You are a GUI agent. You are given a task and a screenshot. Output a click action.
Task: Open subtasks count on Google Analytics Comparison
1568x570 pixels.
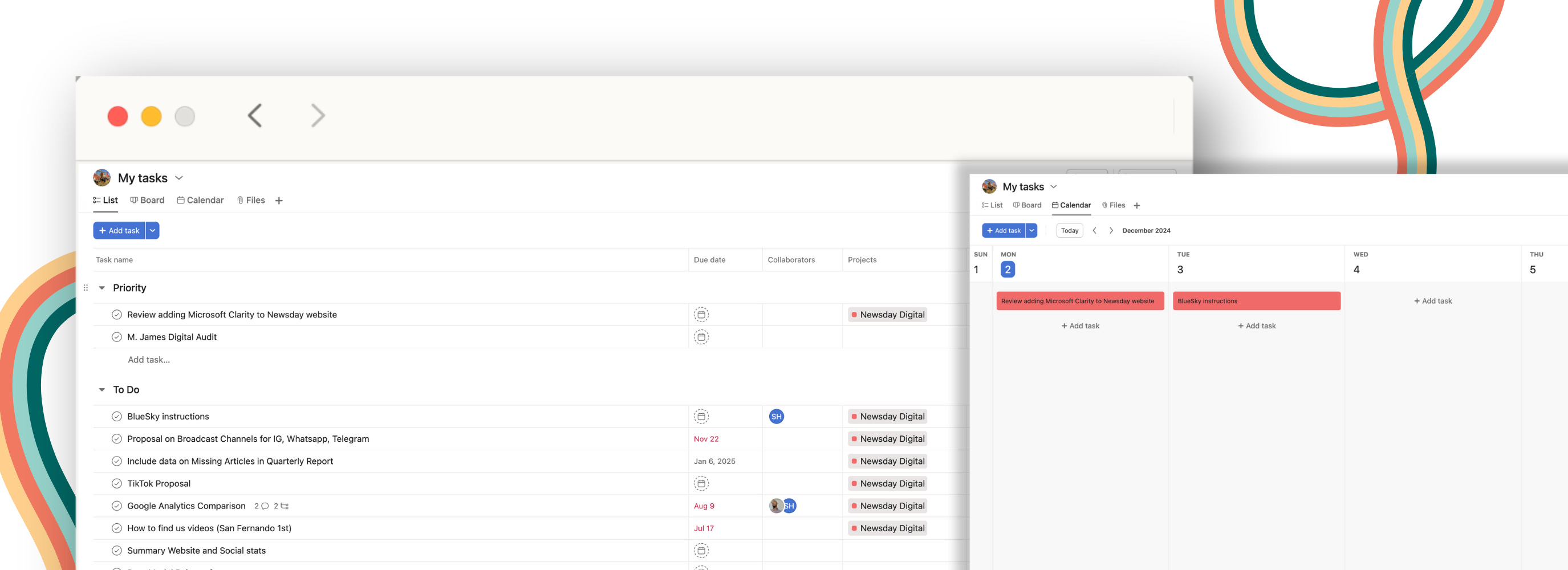click(281, 506)
